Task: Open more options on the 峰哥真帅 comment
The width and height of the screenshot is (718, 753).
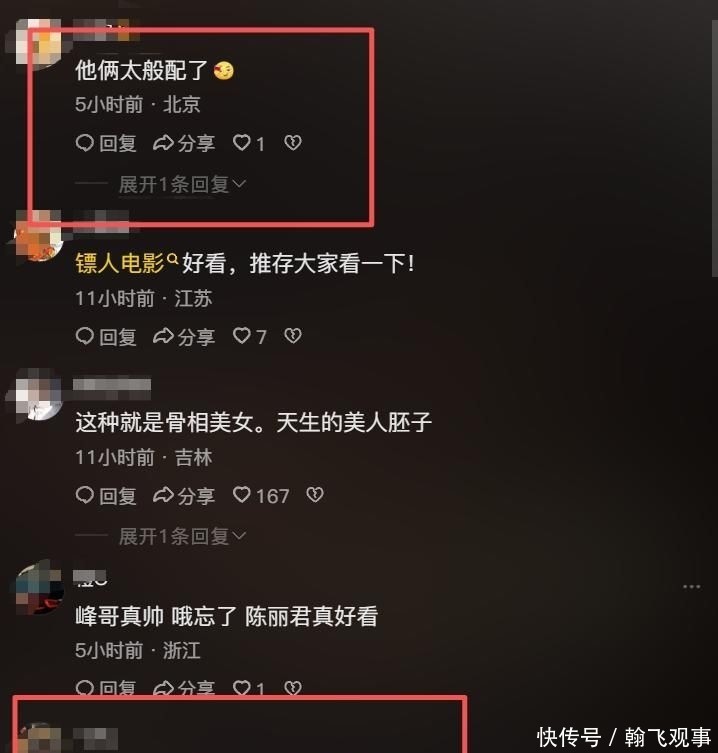Action: (x=691, y=587)
